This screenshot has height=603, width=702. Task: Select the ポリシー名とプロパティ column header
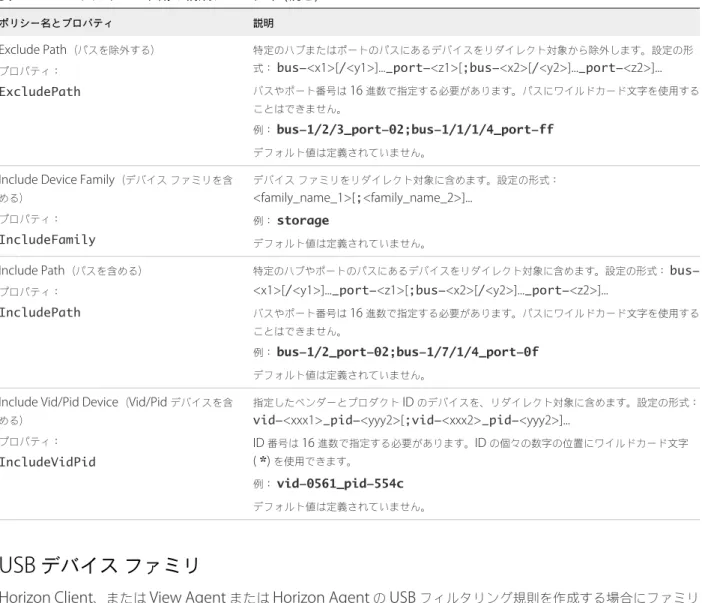[x=56, y=23]
